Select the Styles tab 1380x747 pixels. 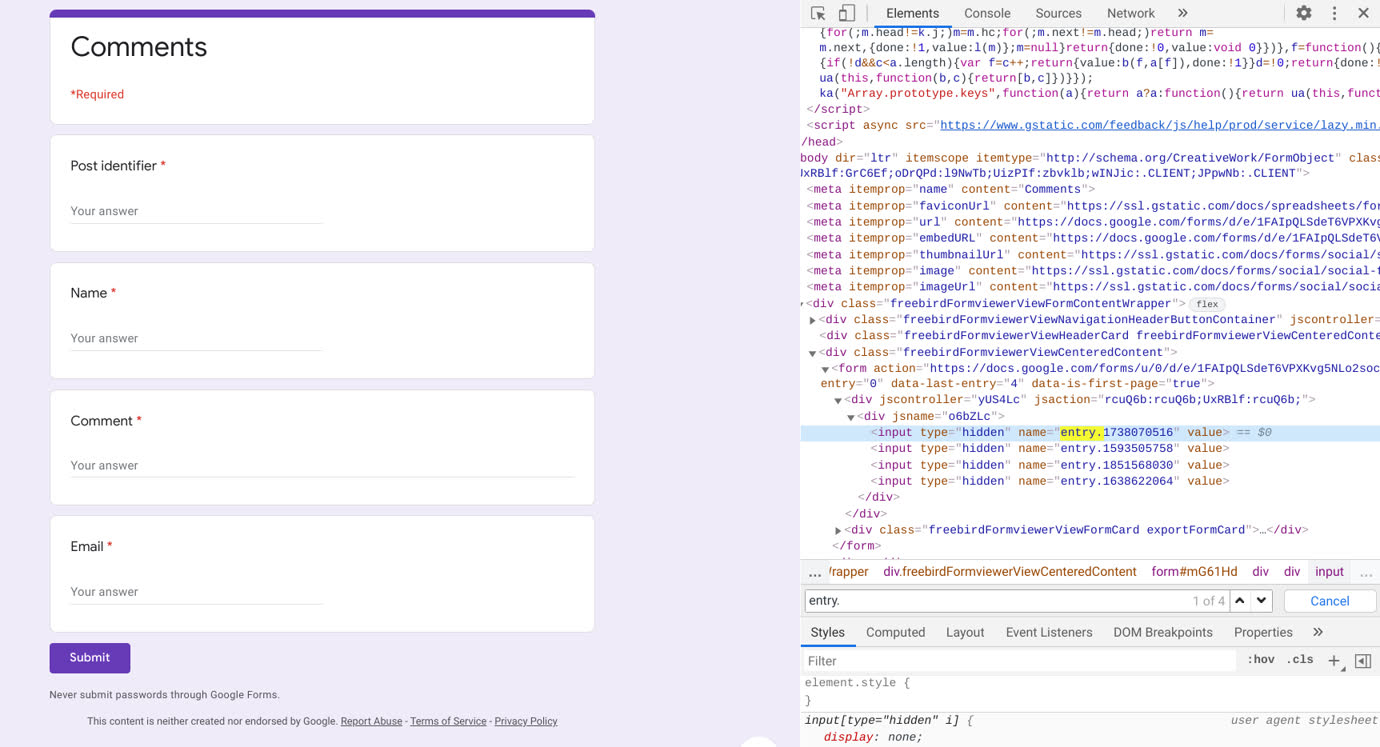coord(828,632)
